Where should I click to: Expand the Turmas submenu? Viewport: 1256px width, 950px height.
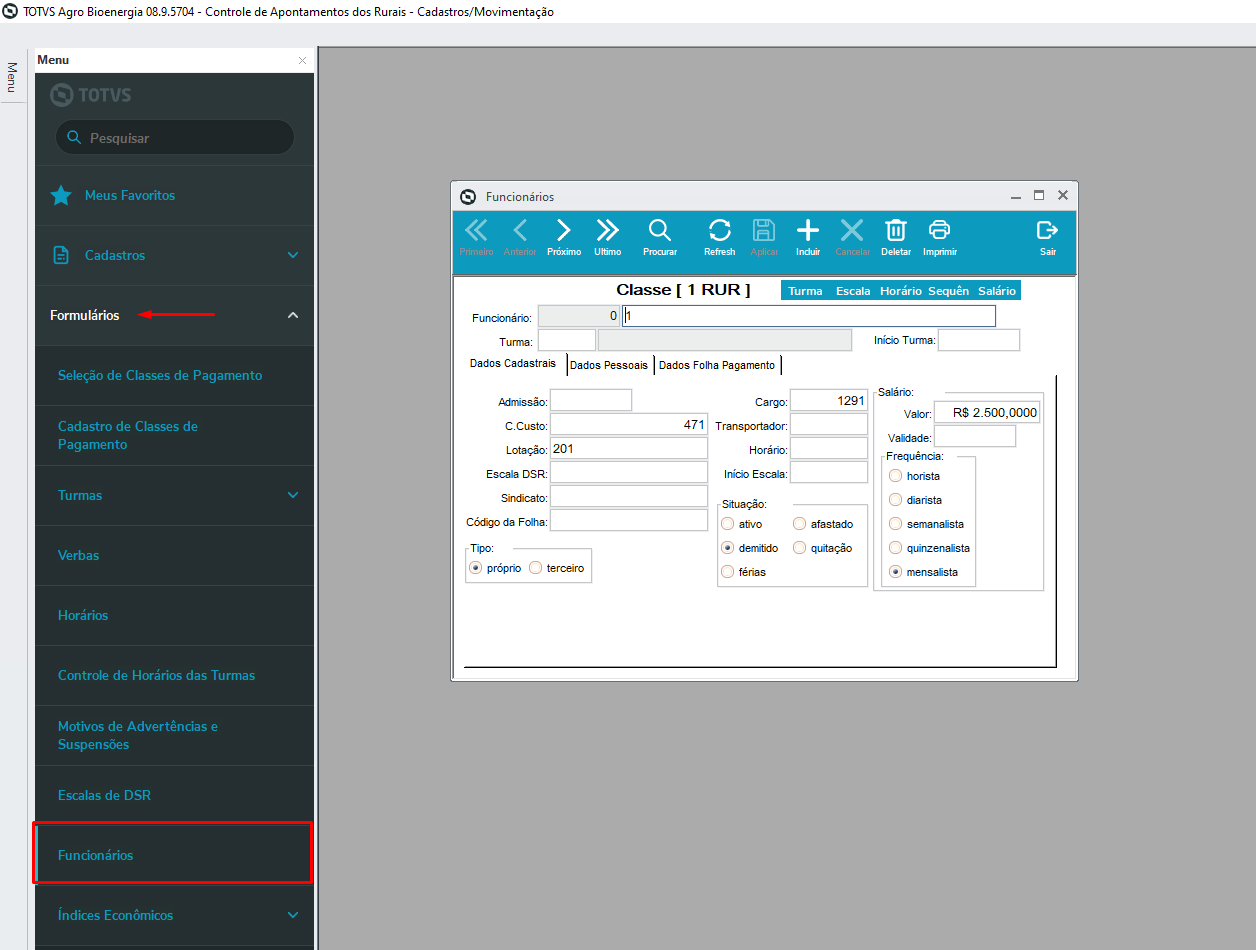tap(293, 495)
